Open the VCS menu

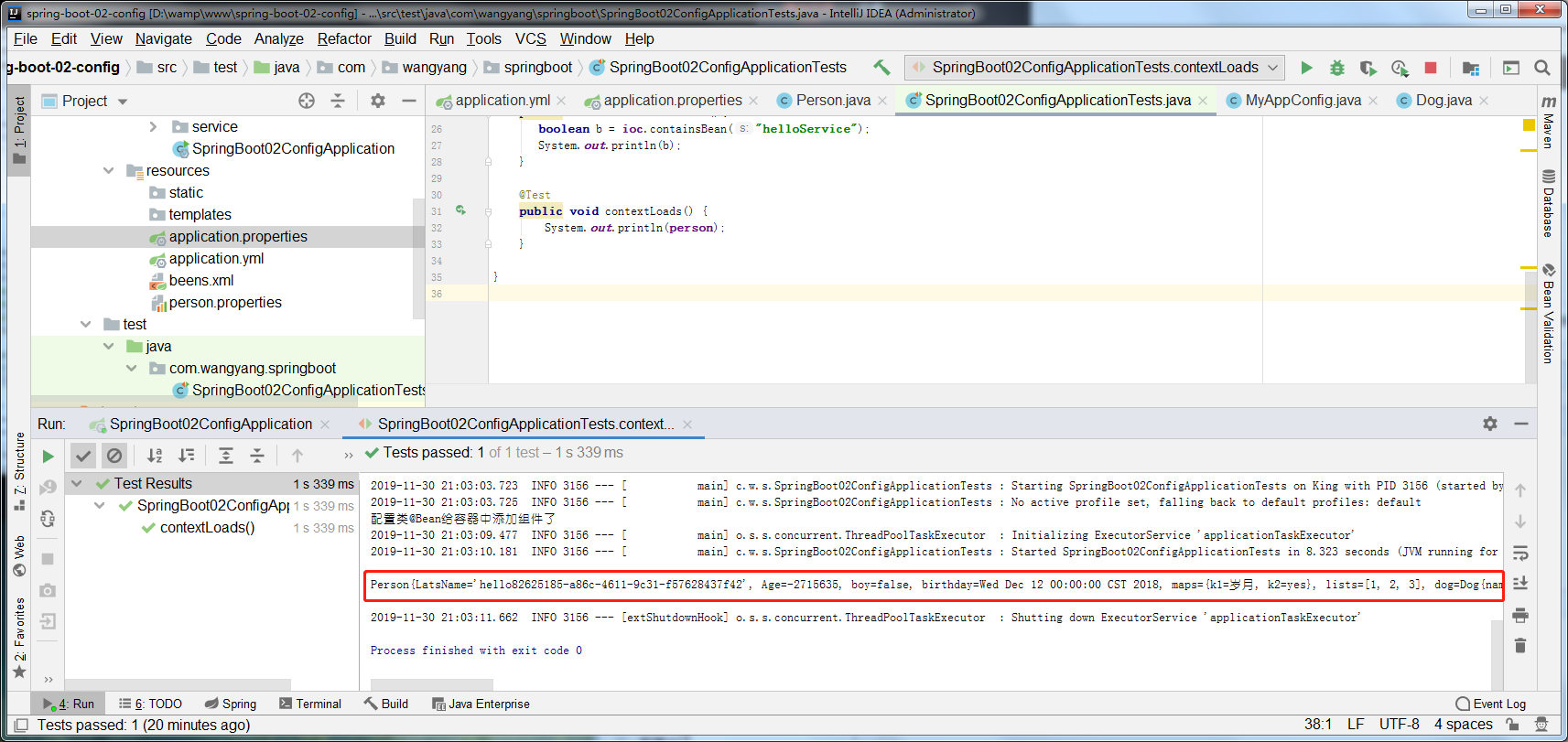530,38
